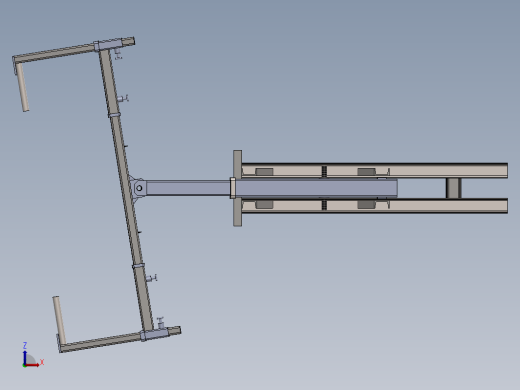The width and height of the screenshot is (520, 390).
Task: Select the black bolt on lower rail
Action: [324, 205]
